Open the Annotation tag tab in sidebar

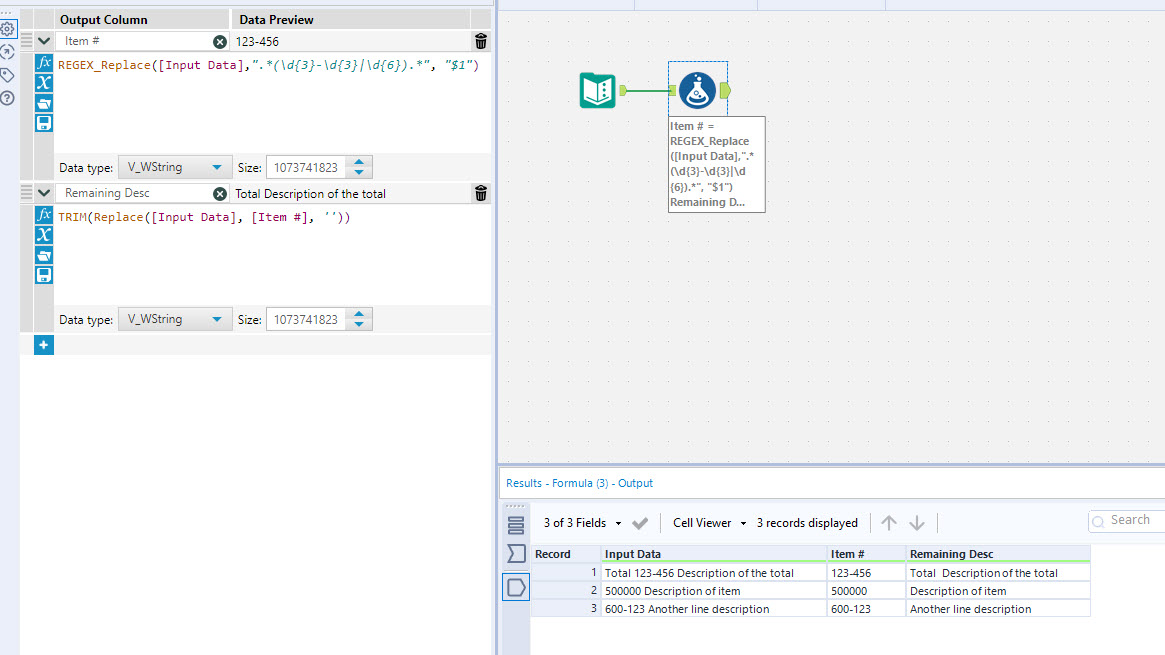point(8,75)
